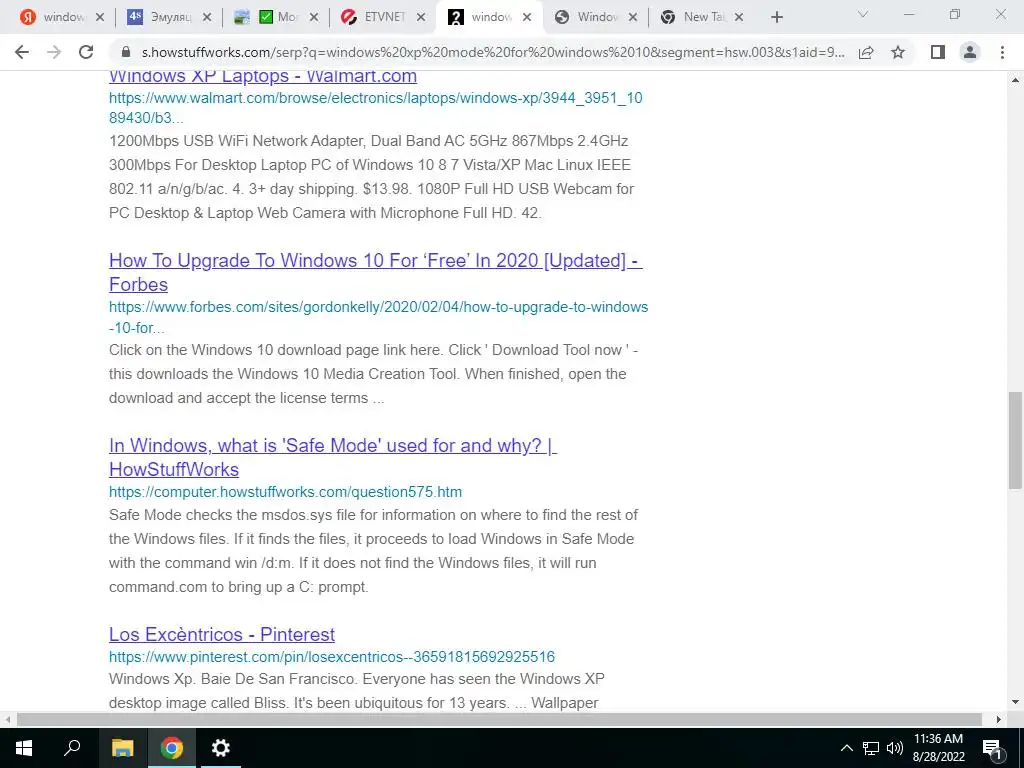Screen dimensions: 1024x768
Task: Close the ETVNET tab
Action: pos(421,18)
